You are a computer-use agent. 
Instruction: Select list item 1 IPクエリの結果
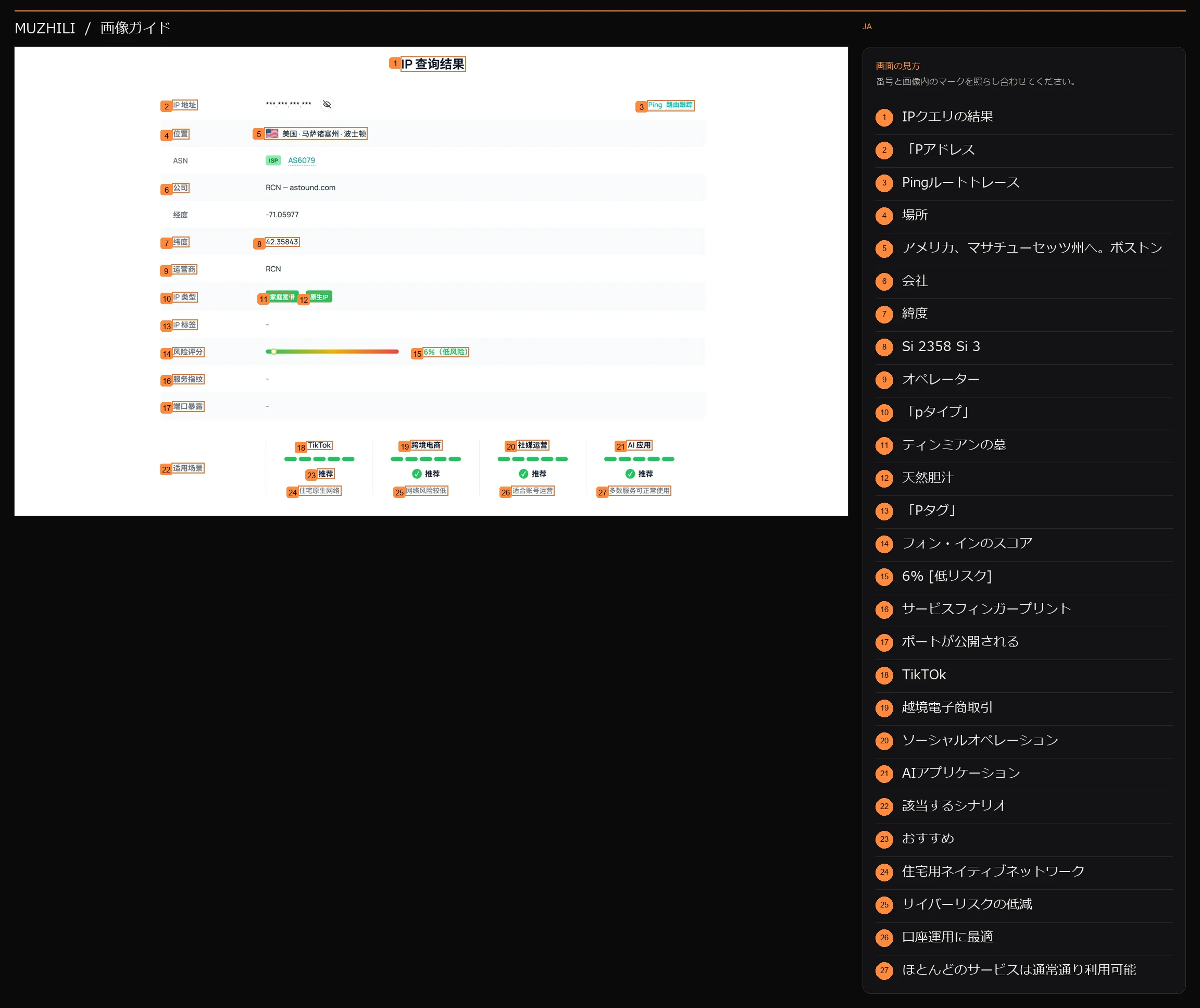pos(1023,117)
